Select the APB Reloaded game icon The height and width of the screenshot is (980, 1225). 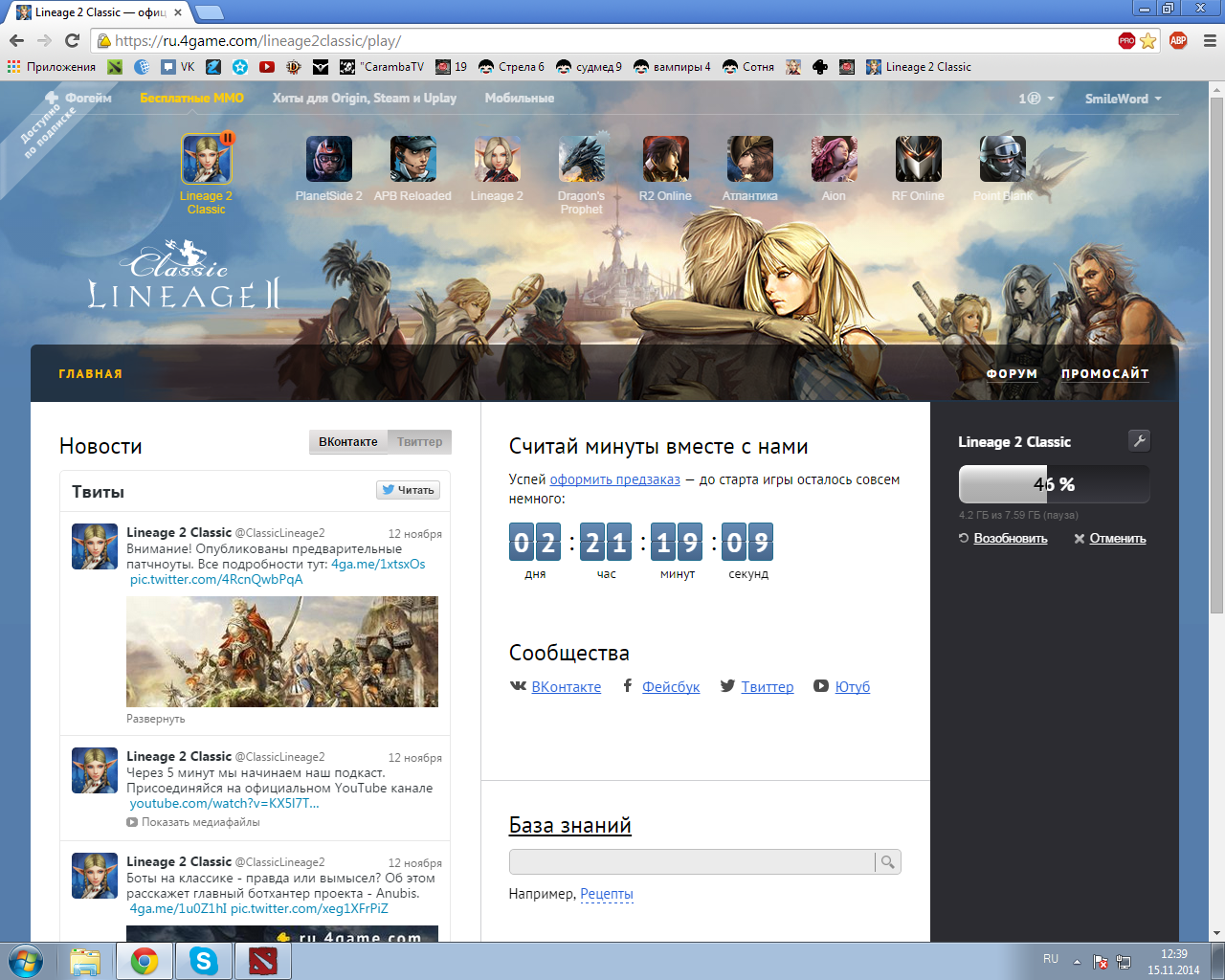pos(413,159)
